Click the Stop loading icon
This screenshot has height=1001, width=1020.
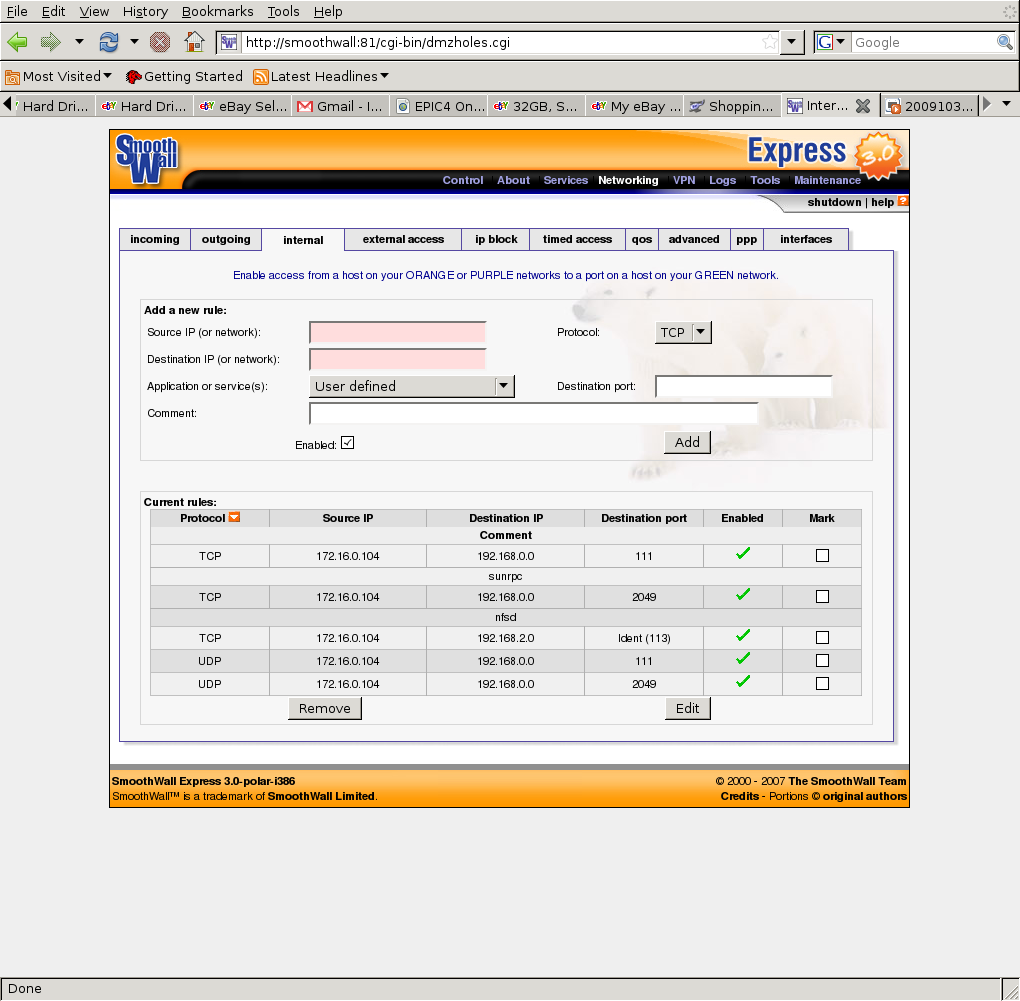(159, 42)
